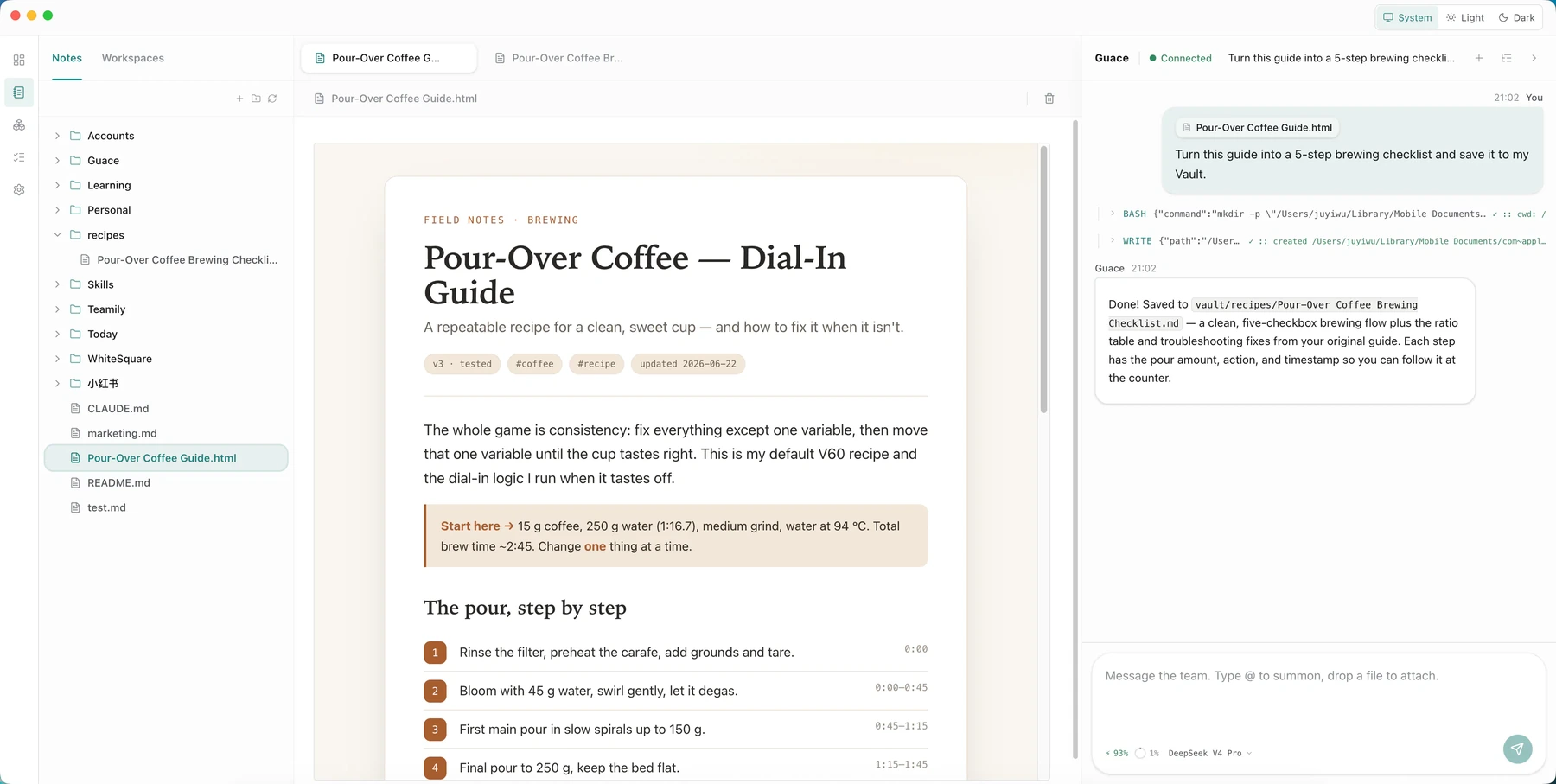Click the 'updated 2026-06-22' badge
This screenshot has width=1556, height=784.
pos(688,364)
